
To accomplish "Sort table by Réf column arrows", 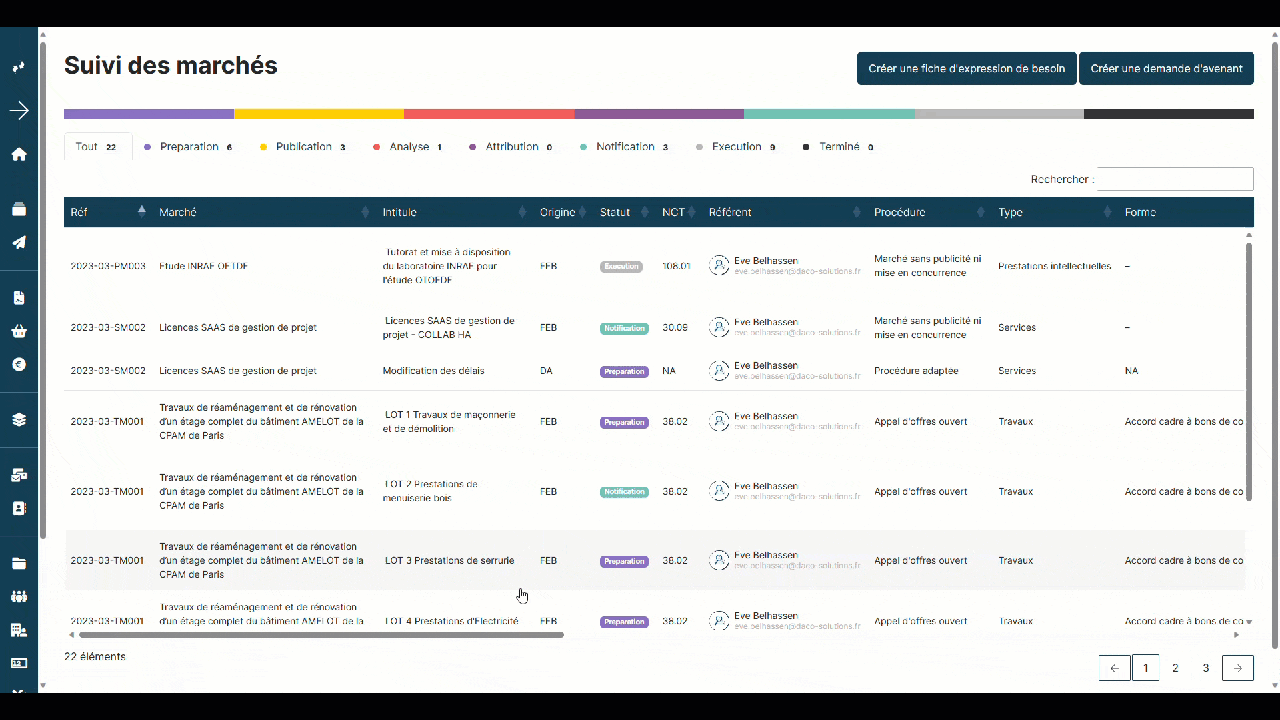I will pos(141,212).
